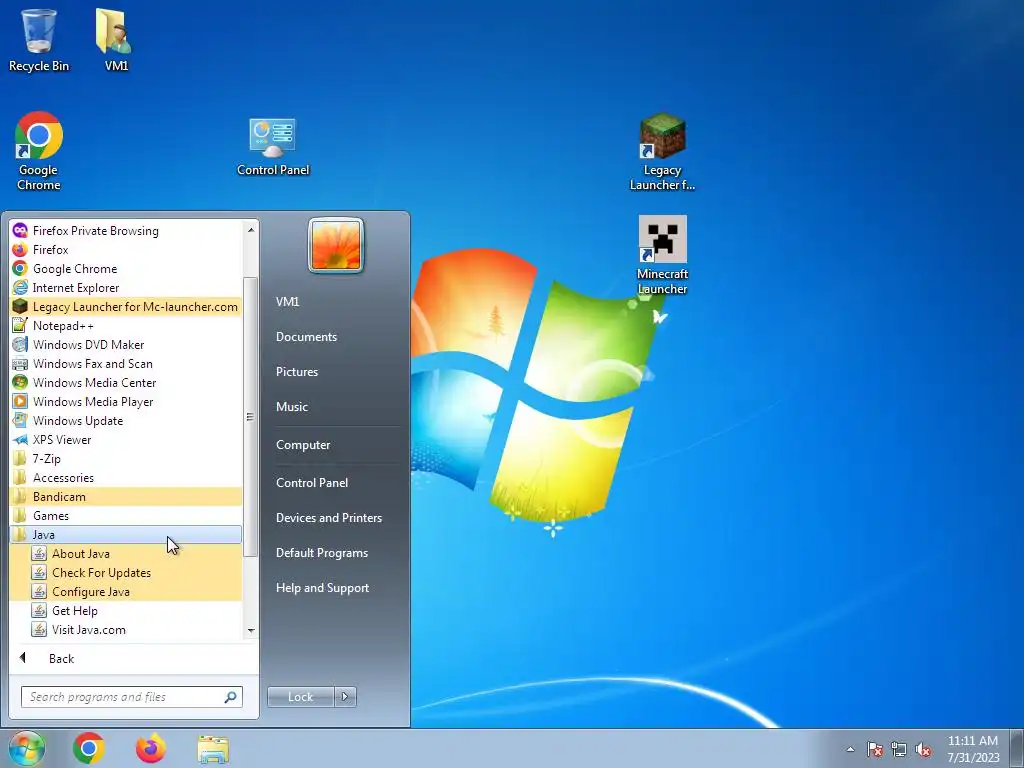Click the search magnifier icon in the search box
Viewport: 1024px width, 768px height.
point(231,697)
